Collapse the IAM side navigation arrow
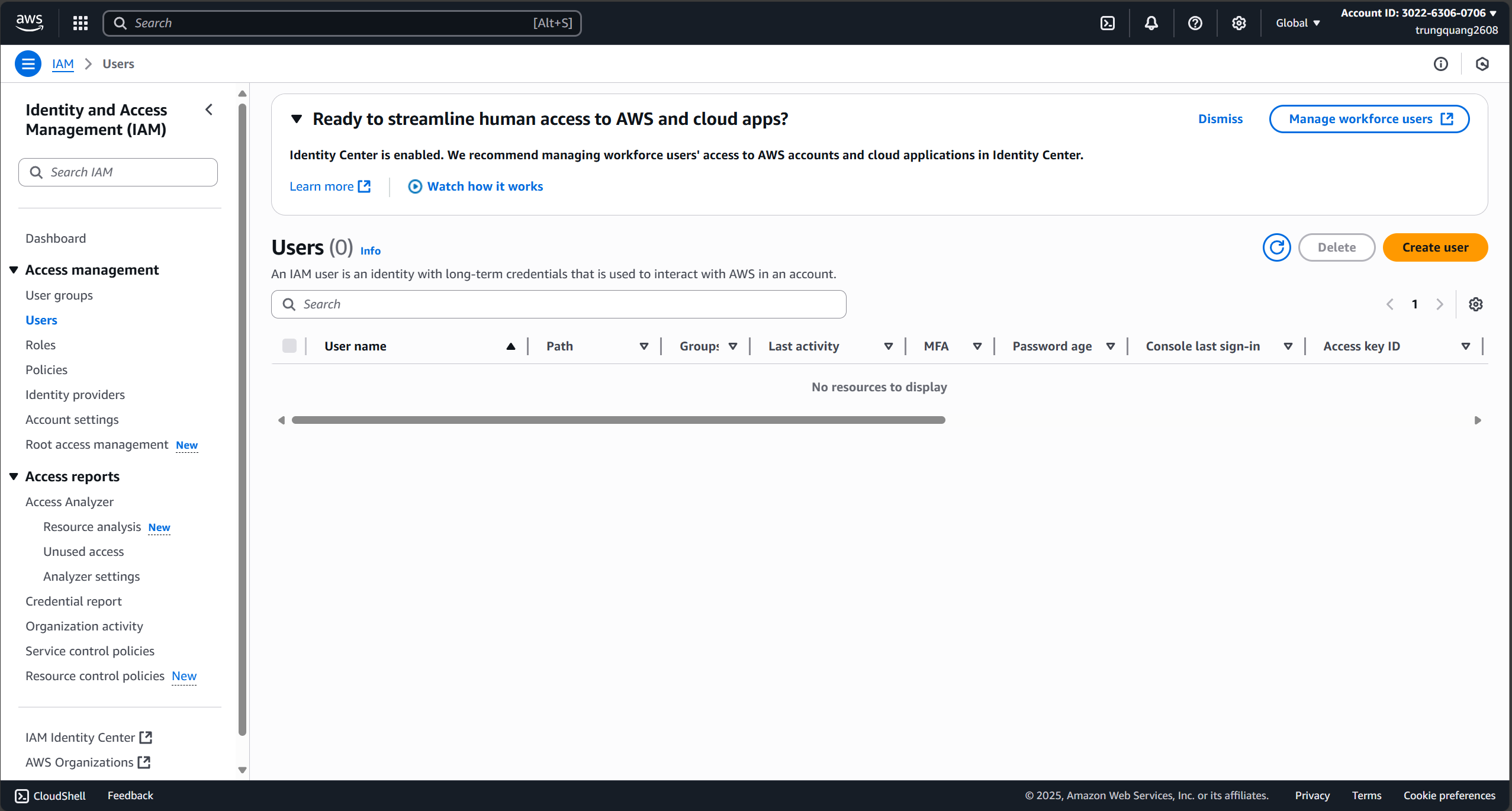 (209, 110)
